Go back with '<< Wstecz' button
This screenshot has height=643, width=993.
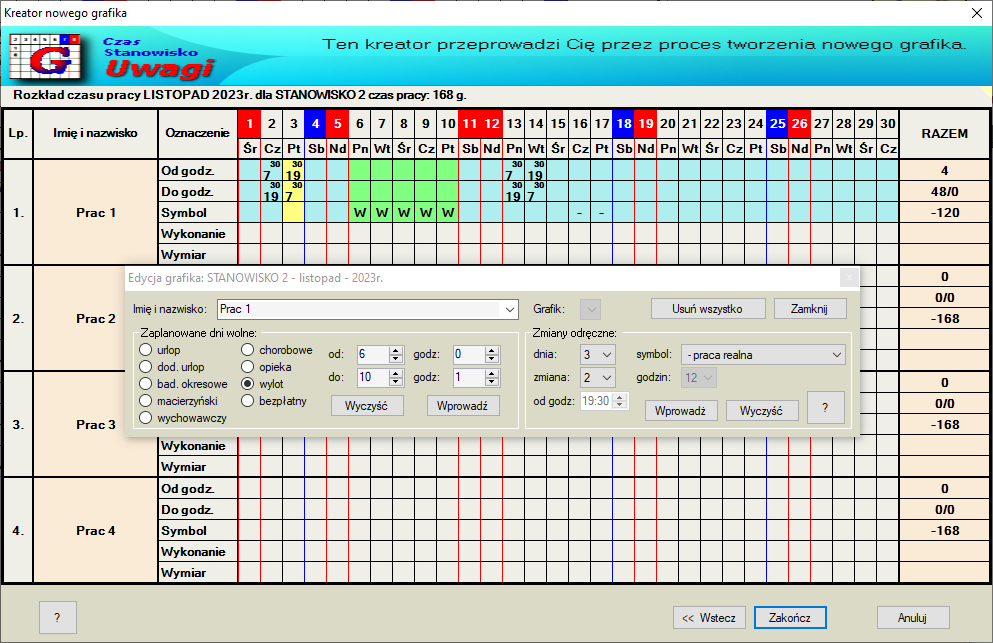708,617
